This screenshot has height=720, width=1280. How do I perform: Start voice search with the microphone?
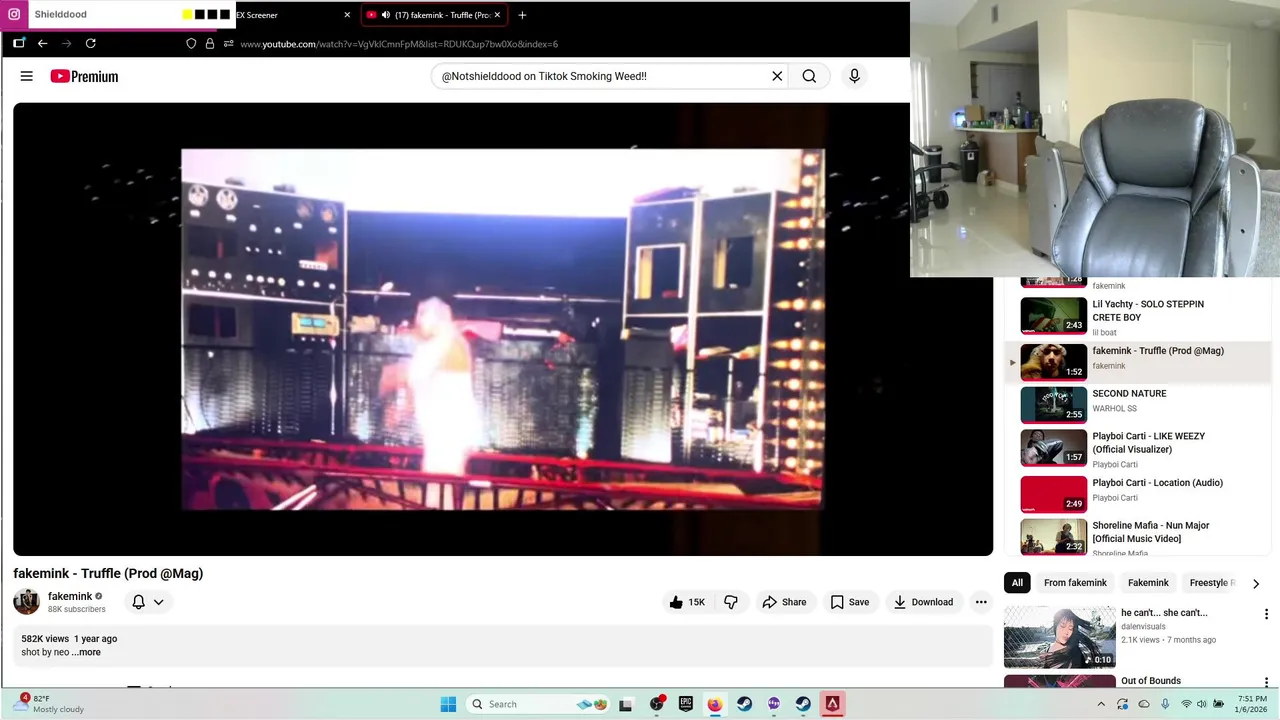pos(854,76)
